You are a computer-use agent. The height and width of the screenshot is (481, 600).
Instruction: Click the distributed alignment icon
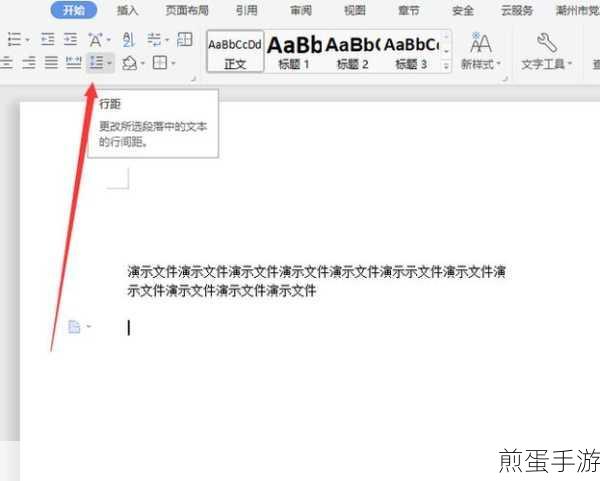(x=73, y=62)
